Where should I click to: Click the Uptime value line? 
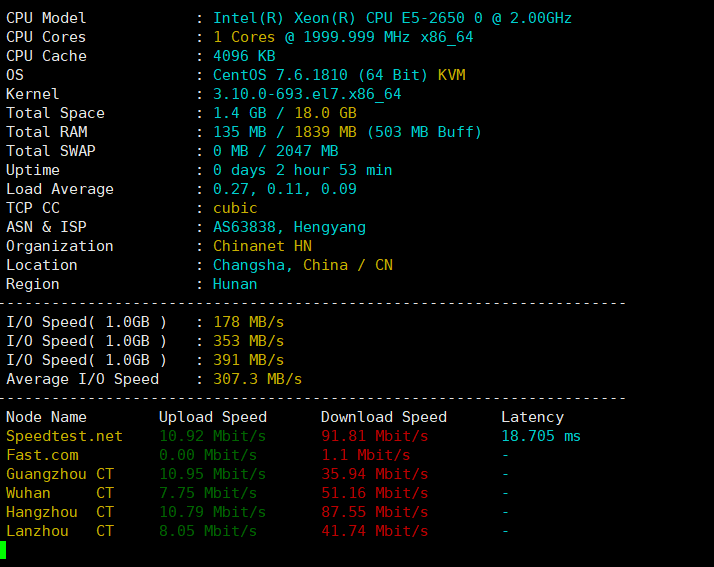click(x=302, y=170)
